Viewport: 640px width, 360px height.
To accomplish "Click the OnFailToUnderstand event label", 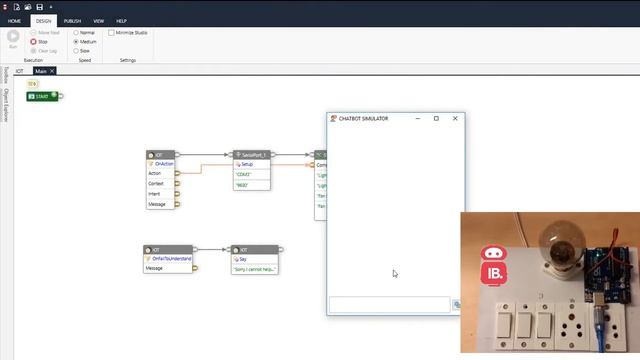I will pos(171,259).
